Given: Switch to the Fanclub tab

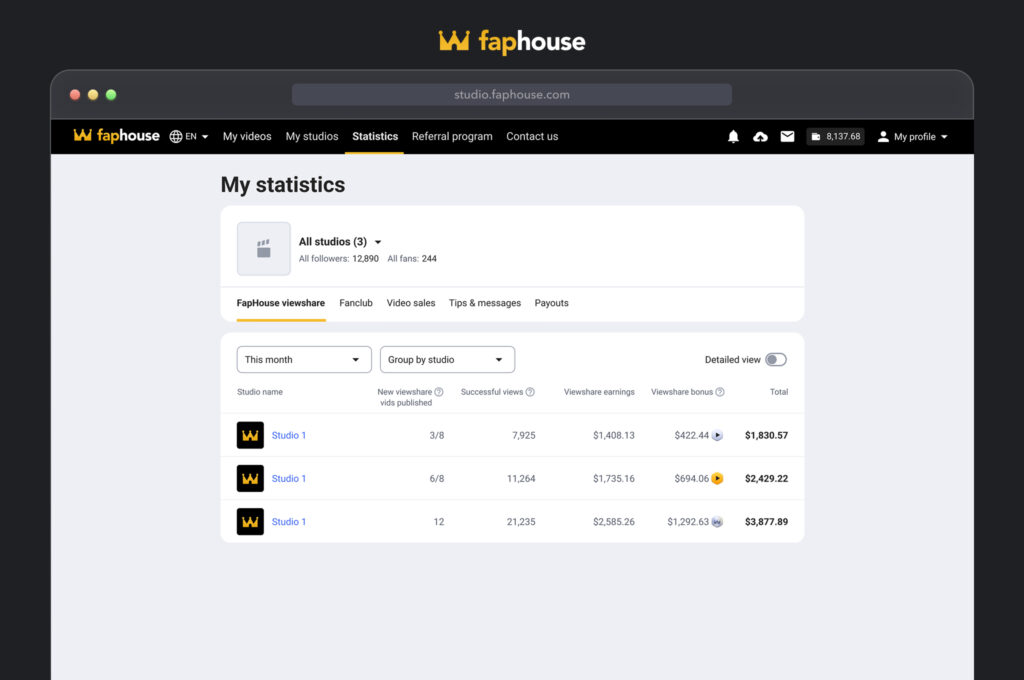Looking at the screenshot, I should pos(356,303).
